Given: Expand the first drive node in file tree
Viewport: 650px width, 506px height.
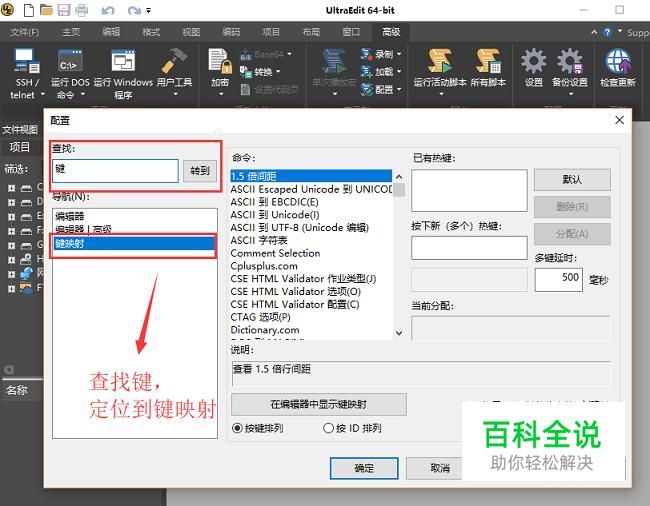Looking at the screenshot, I should [x=12, y=188].
